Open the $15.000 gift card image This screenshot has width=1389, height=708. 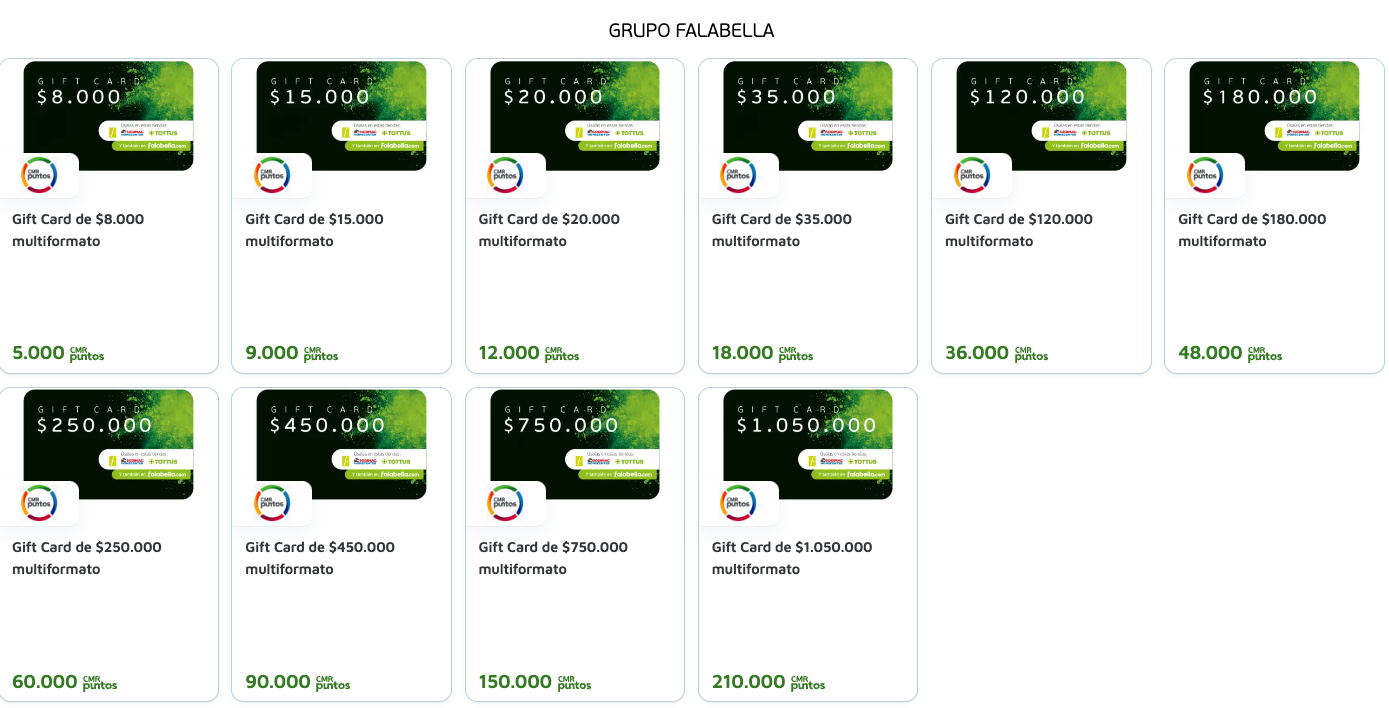click(341, 115)
